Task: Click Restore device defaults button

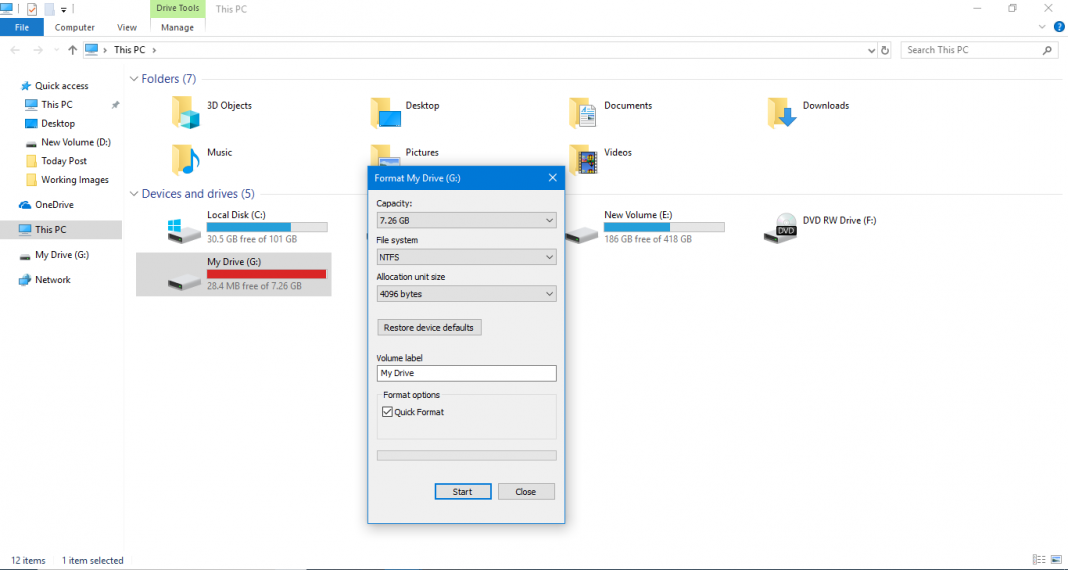Action: (x=430, y=328)
